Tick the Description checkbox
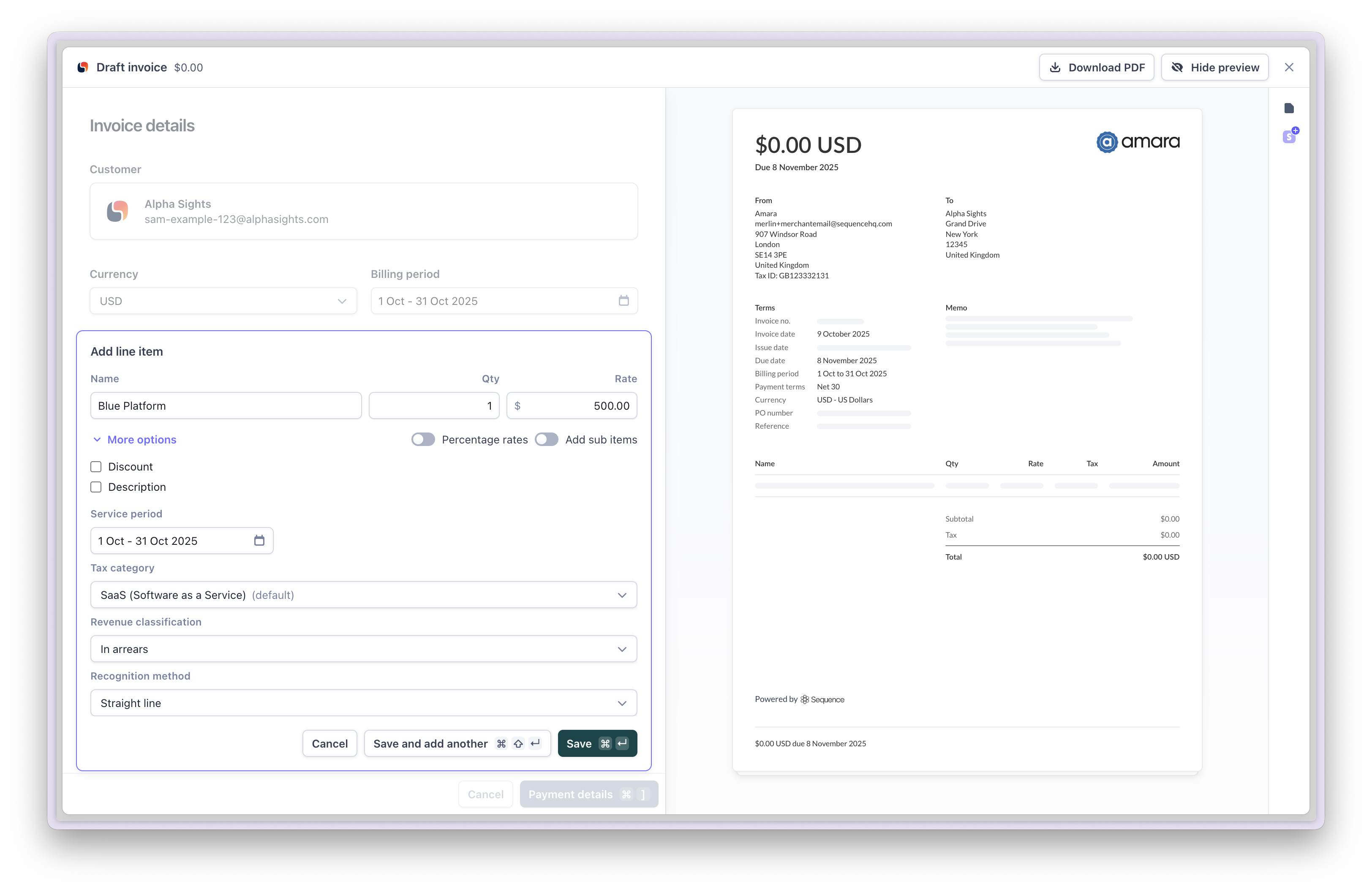 pos(96,487)
